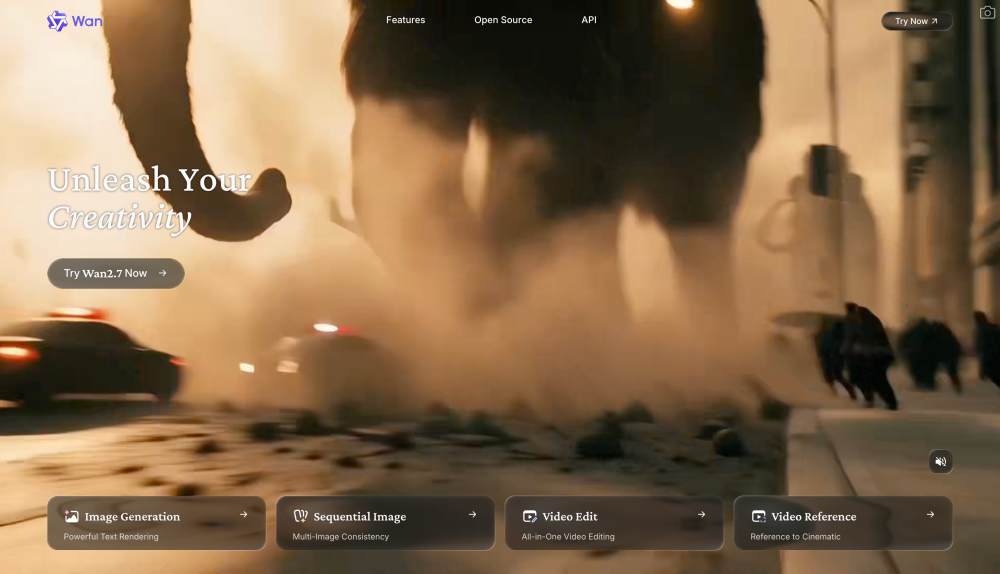
Task: Click 'Multi-Image Consistency' text
Action: click(x=341, y=537)
